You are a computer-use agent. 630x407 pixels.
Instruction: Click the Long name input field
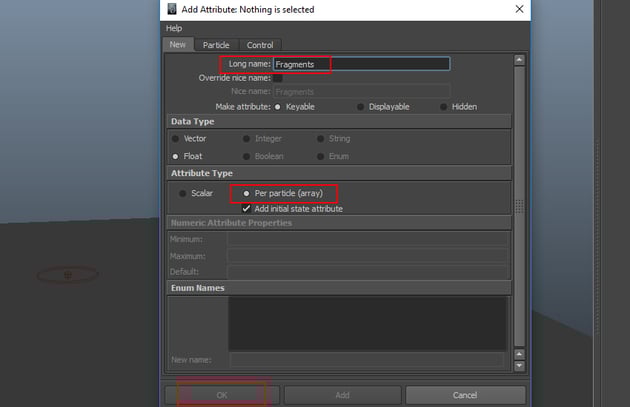362,64
